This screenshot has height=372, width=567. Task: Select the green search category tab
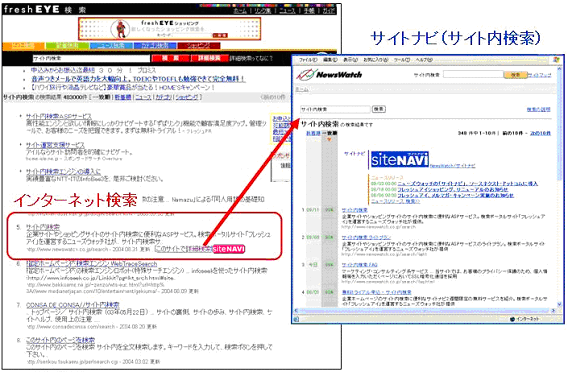click(67, 46)
